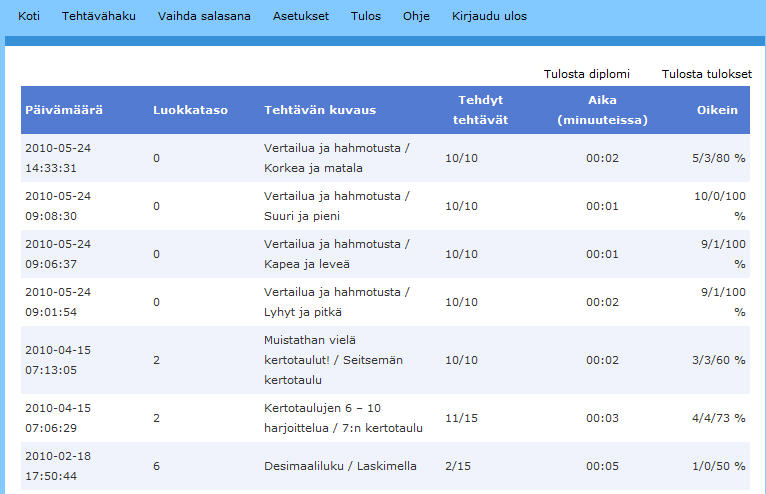The width and height of the screenshot is (766, 494).
Task: Click the Päivämäärä column header
Action: (64, 110)
